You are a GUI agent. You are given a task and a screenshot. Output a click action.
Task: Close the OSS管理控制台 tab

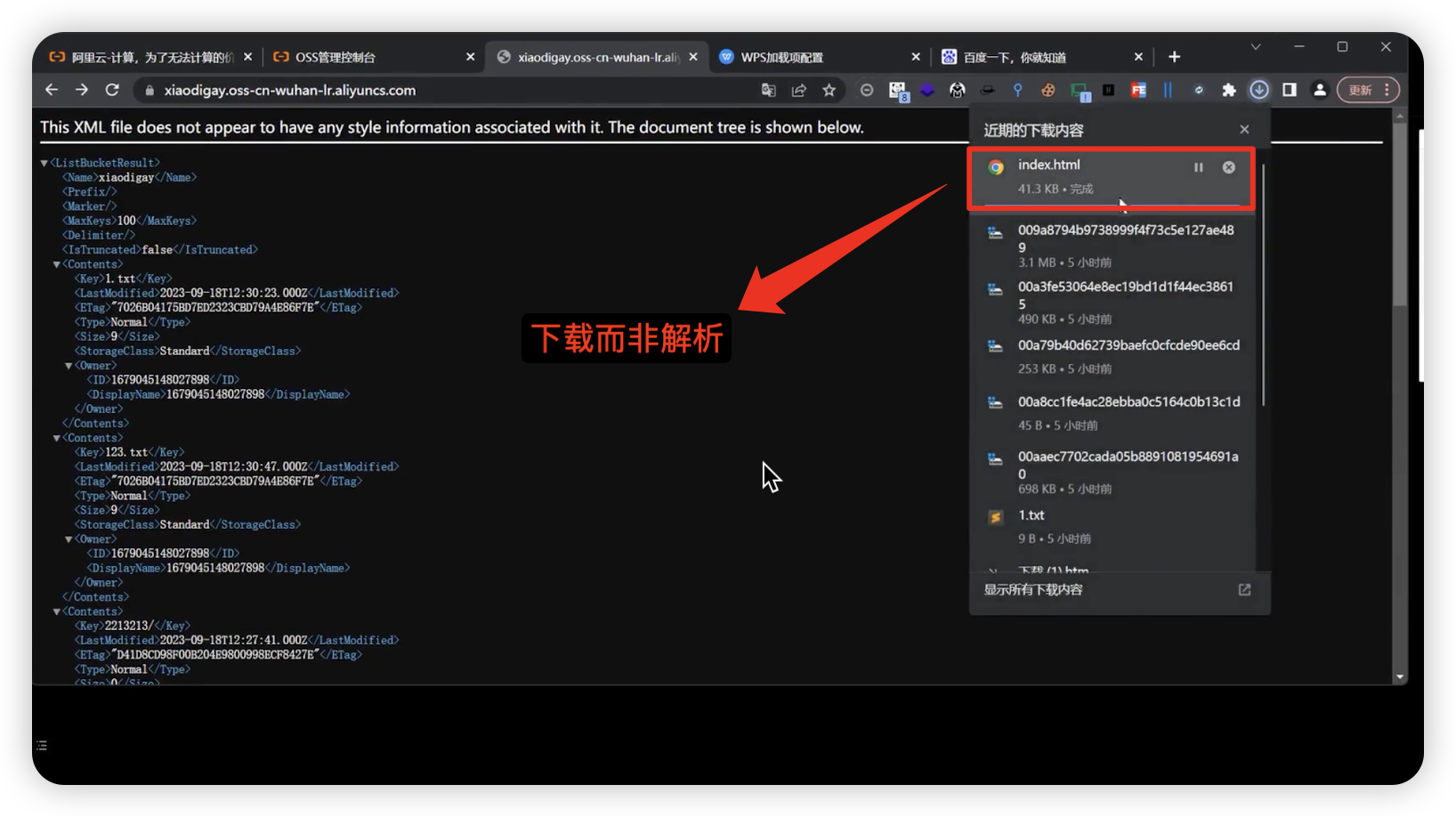471,57
